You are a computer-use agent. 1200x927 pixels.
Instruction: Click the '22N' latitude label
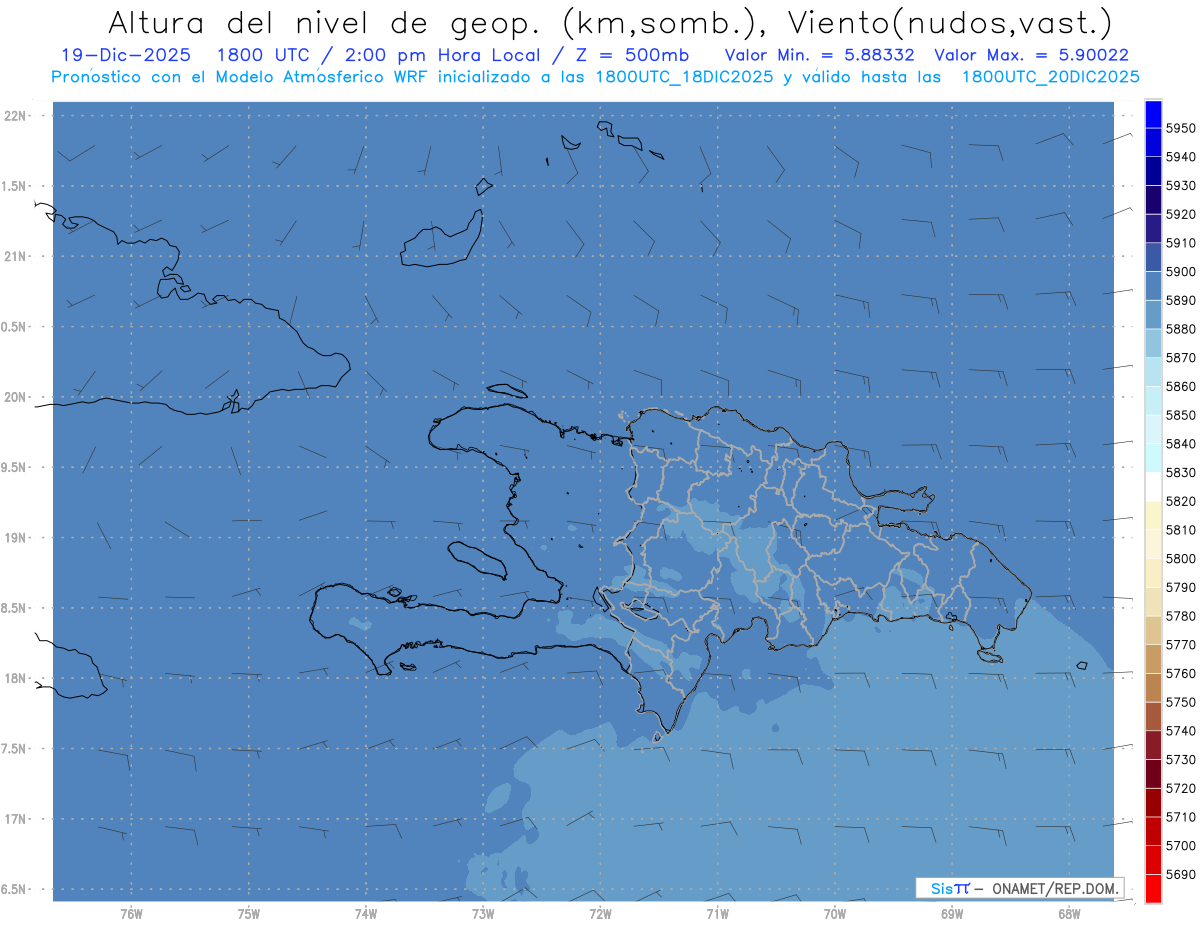pos(15,116)
